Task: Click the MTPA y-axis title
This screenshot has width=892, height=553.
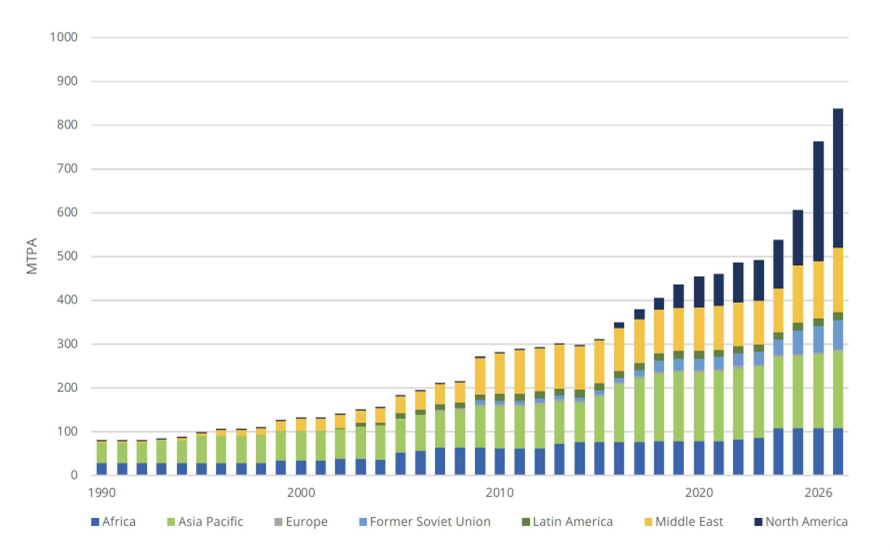Action: (32, 256)
